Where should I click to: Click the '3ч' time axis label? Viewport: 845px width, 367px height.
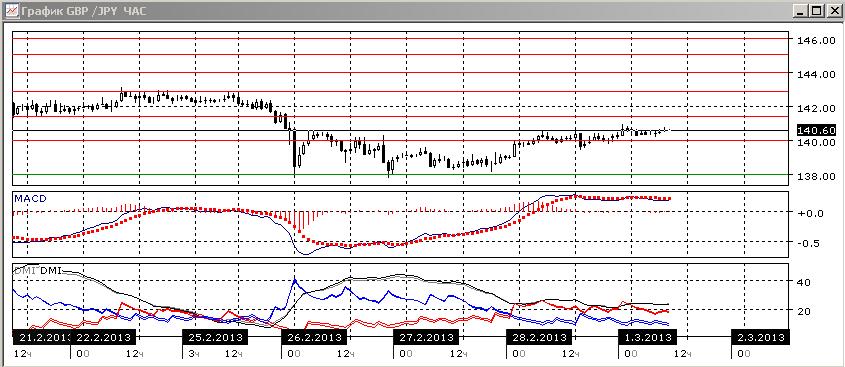tap(195, 354)
